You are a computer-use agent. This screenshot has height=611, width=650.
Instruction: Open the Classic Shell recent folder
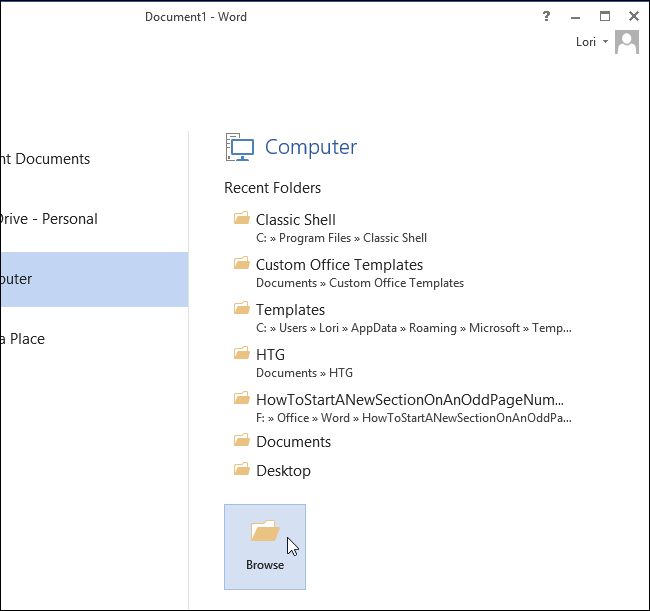(x=296, y=220)
